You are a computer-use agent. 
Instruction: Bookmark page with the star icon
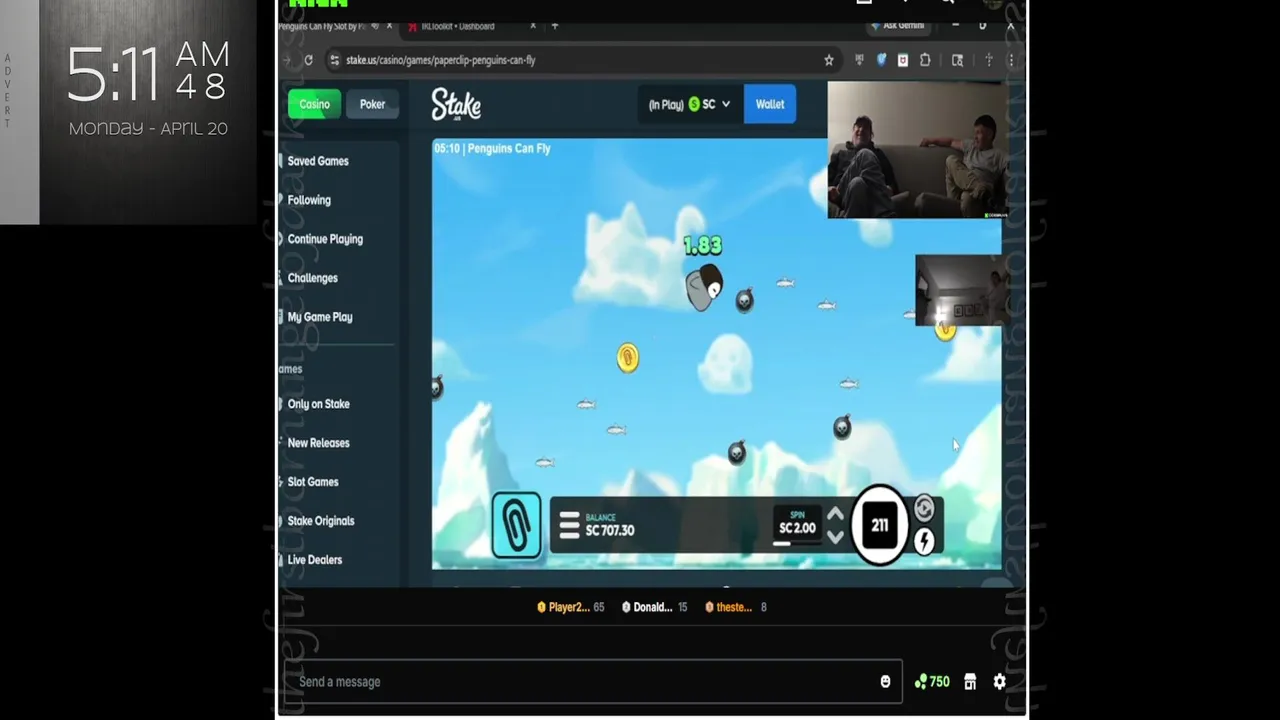click(829, 60)
